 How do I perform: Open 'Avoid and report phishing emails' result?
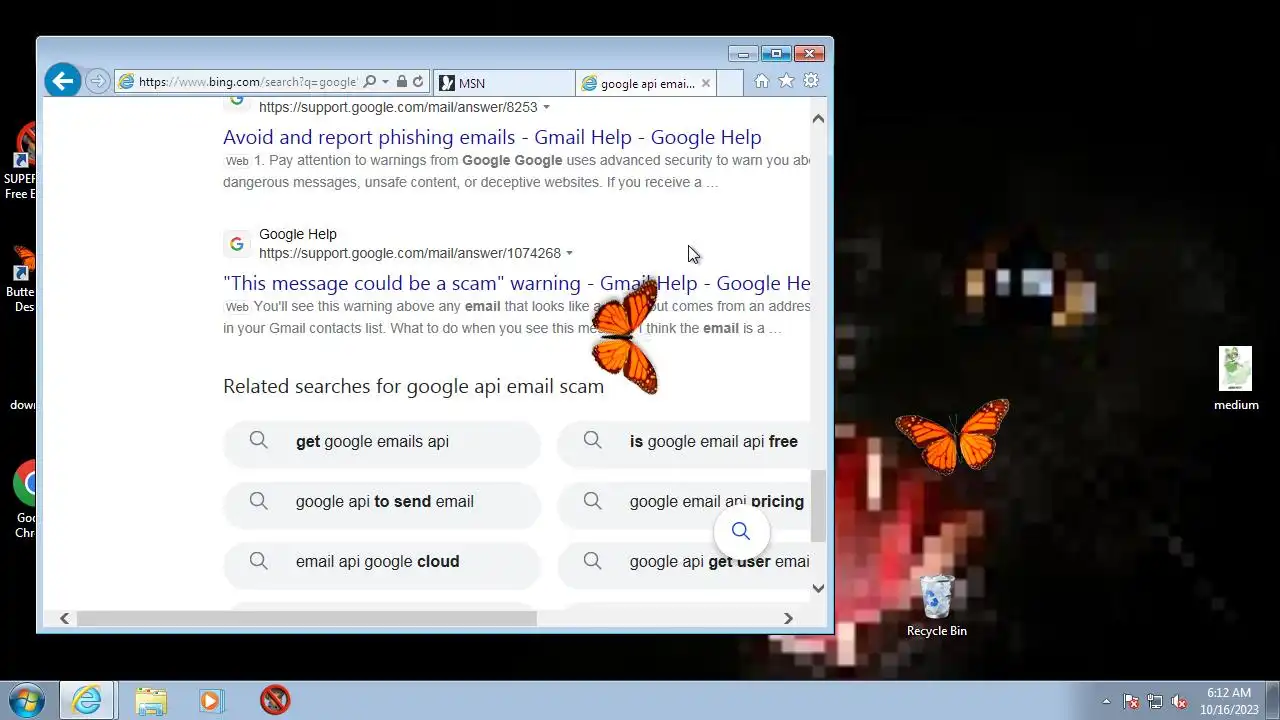pos(492,137)
